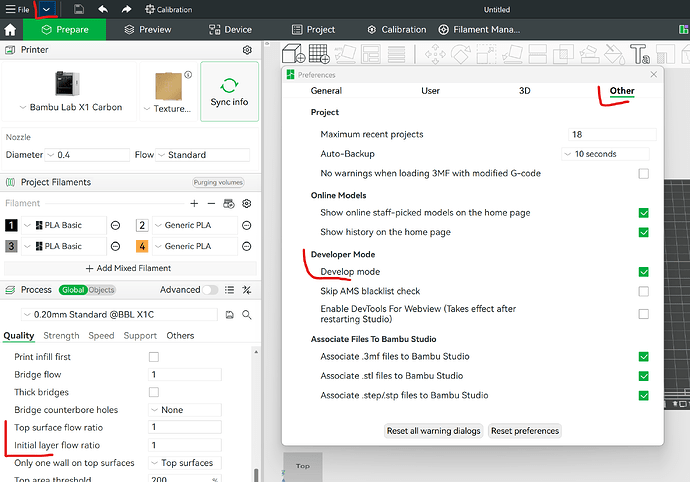The height and width of the screenshot is (482, 690).
Task: Open Bridge counterbore holes None dropdown
Action: point(185,410)
